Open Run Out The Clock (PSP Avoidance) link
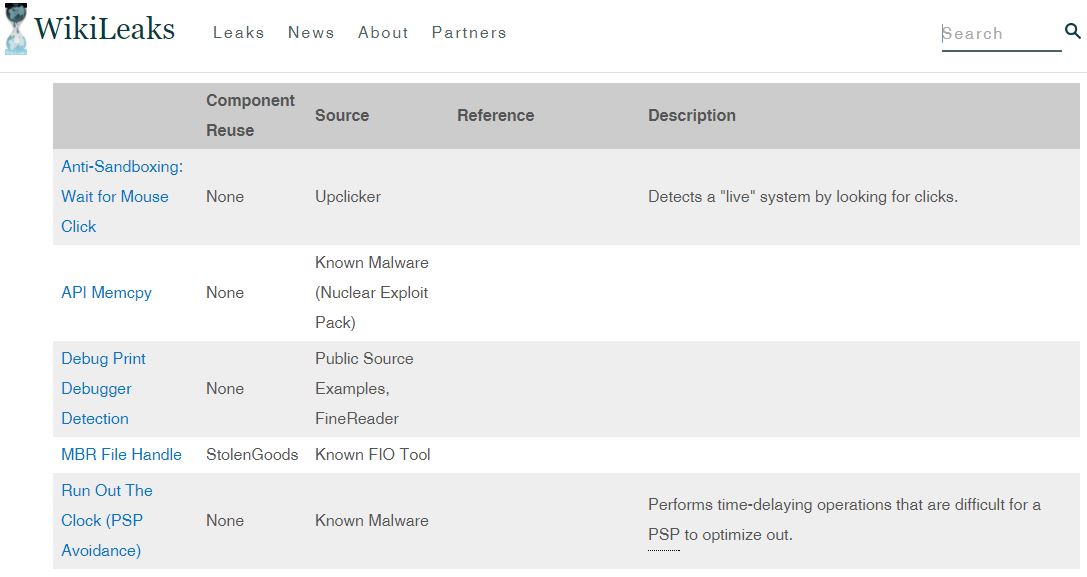 (x=106, y=520)
